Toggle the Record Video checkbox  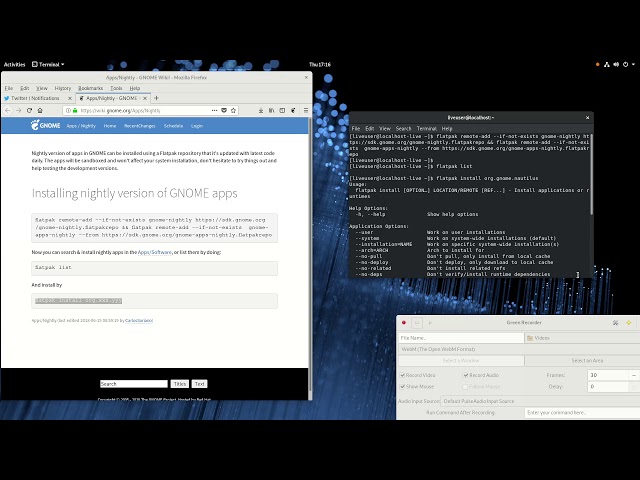pos(402,375)
